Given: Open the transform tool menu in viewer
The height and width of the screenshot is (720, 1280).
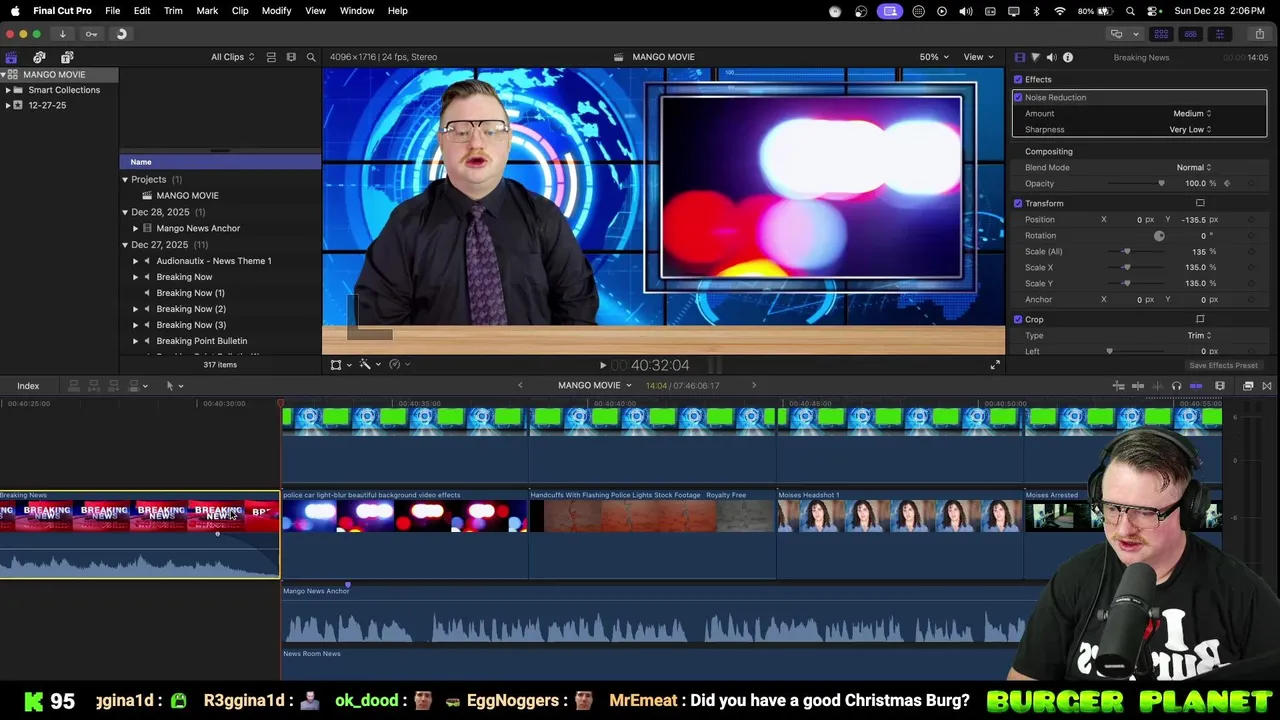Looking at the screenshot, I should 340,365.
